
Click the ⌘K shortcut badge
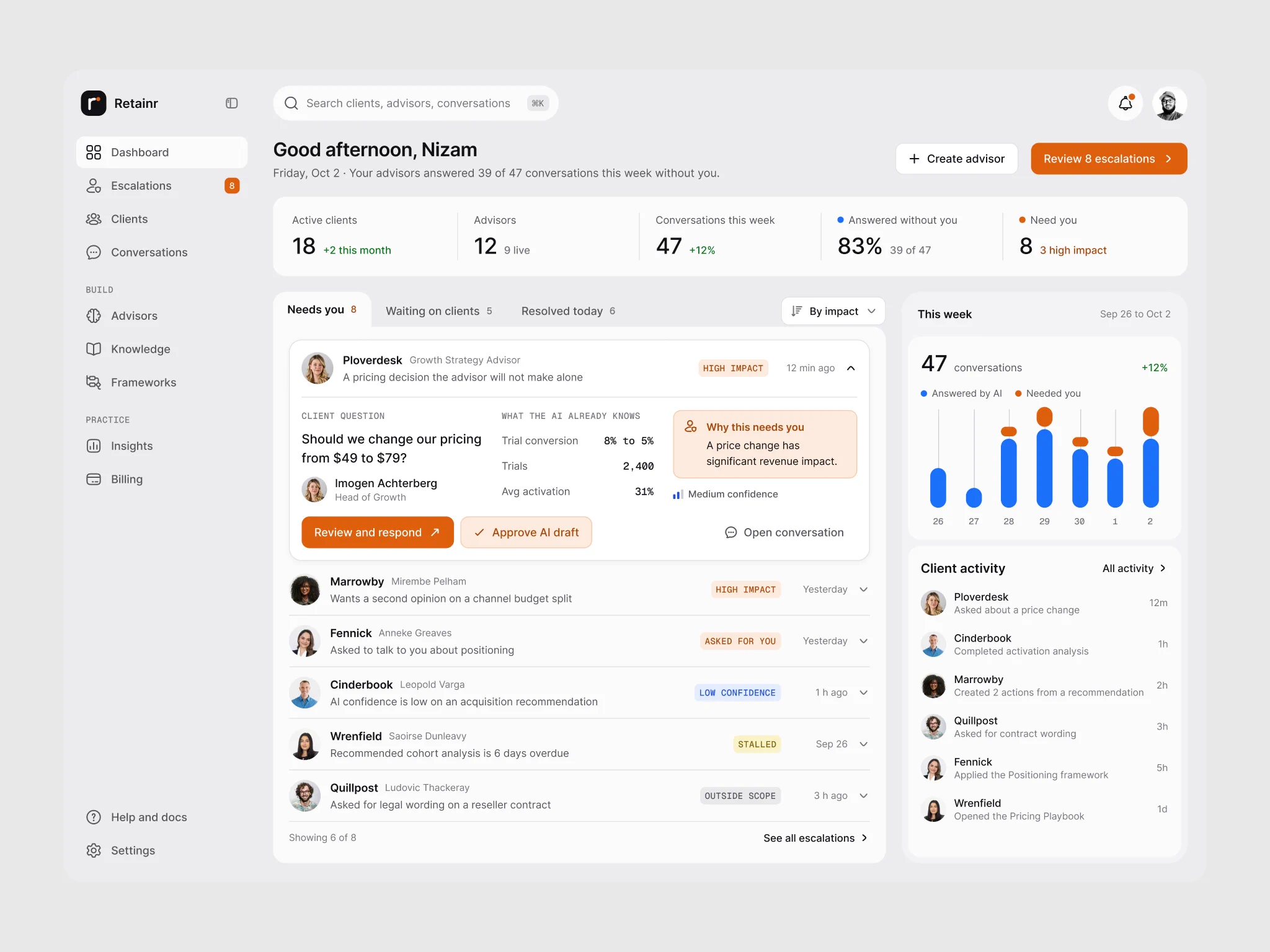(x=538, y=103)
